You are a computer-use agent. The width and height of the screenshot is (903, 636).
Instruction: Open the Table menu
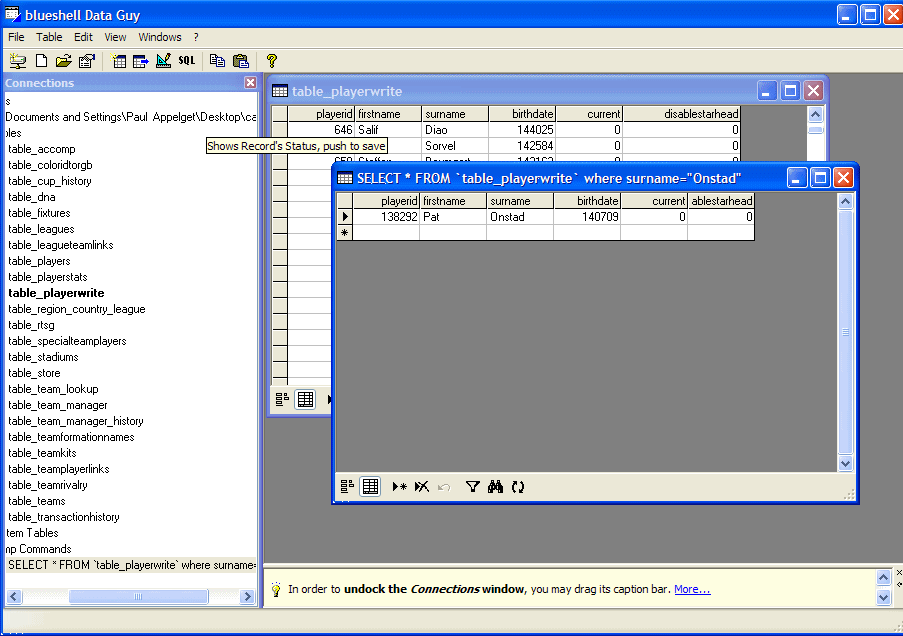pyautogui.click(x=49, y=37)
